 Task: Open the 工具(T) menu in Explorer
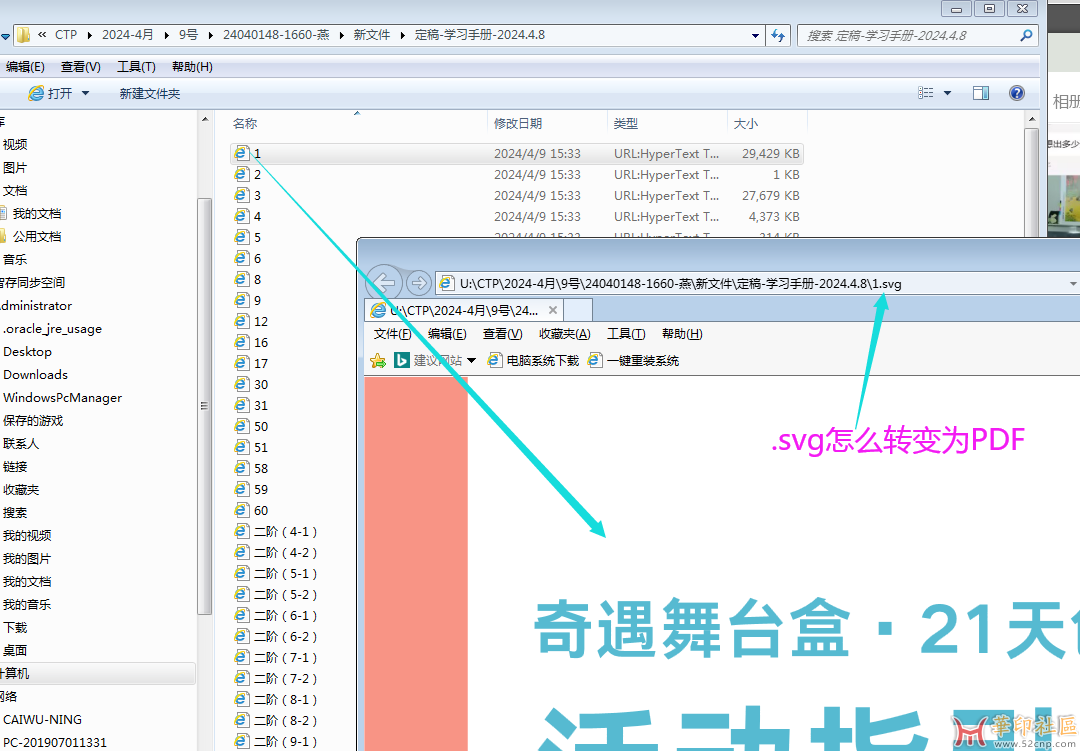(136, 67)
